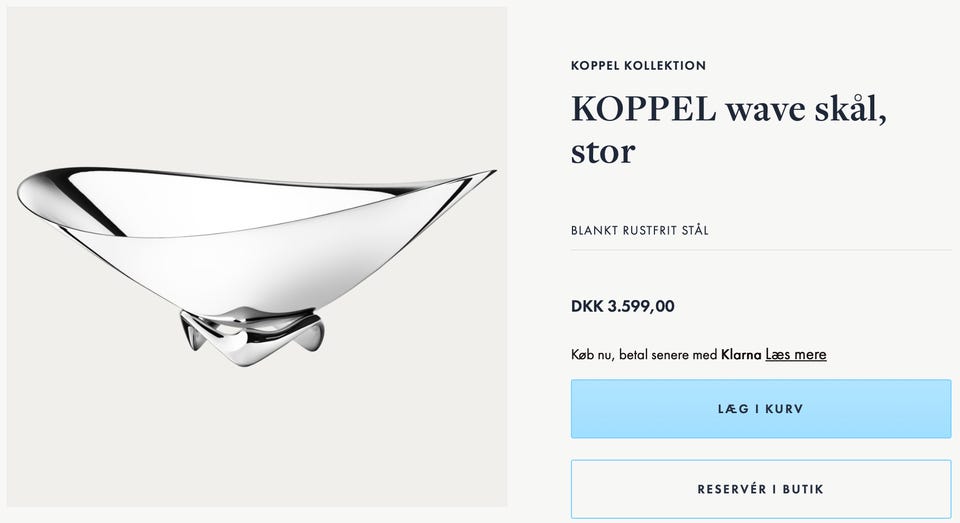
Task: Select the "KOPPEL wave skål," title line
Action: click(728, 109)
